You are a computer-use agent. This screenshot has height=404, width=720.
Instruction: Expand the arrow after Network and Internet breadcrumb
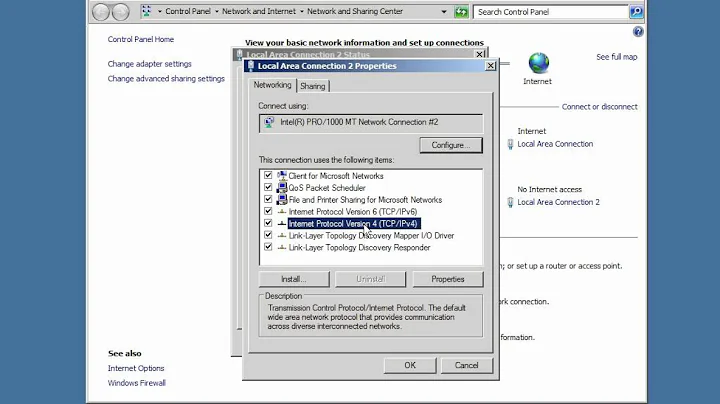point(302,11)
